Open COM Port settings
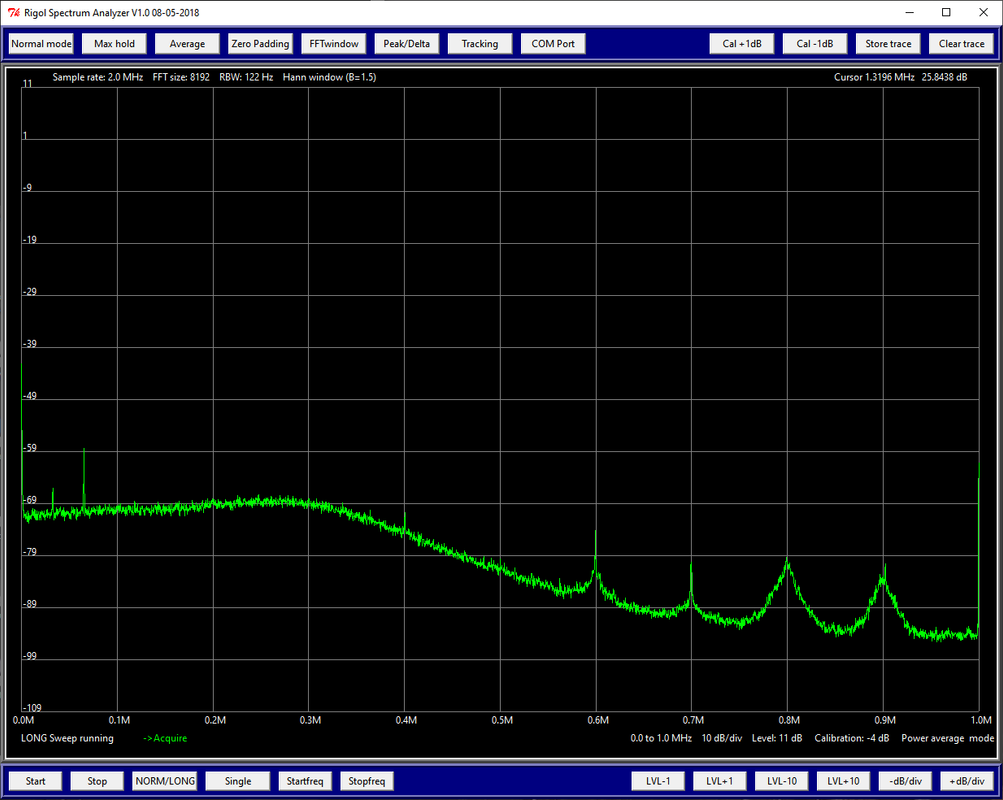 (553, 43)
